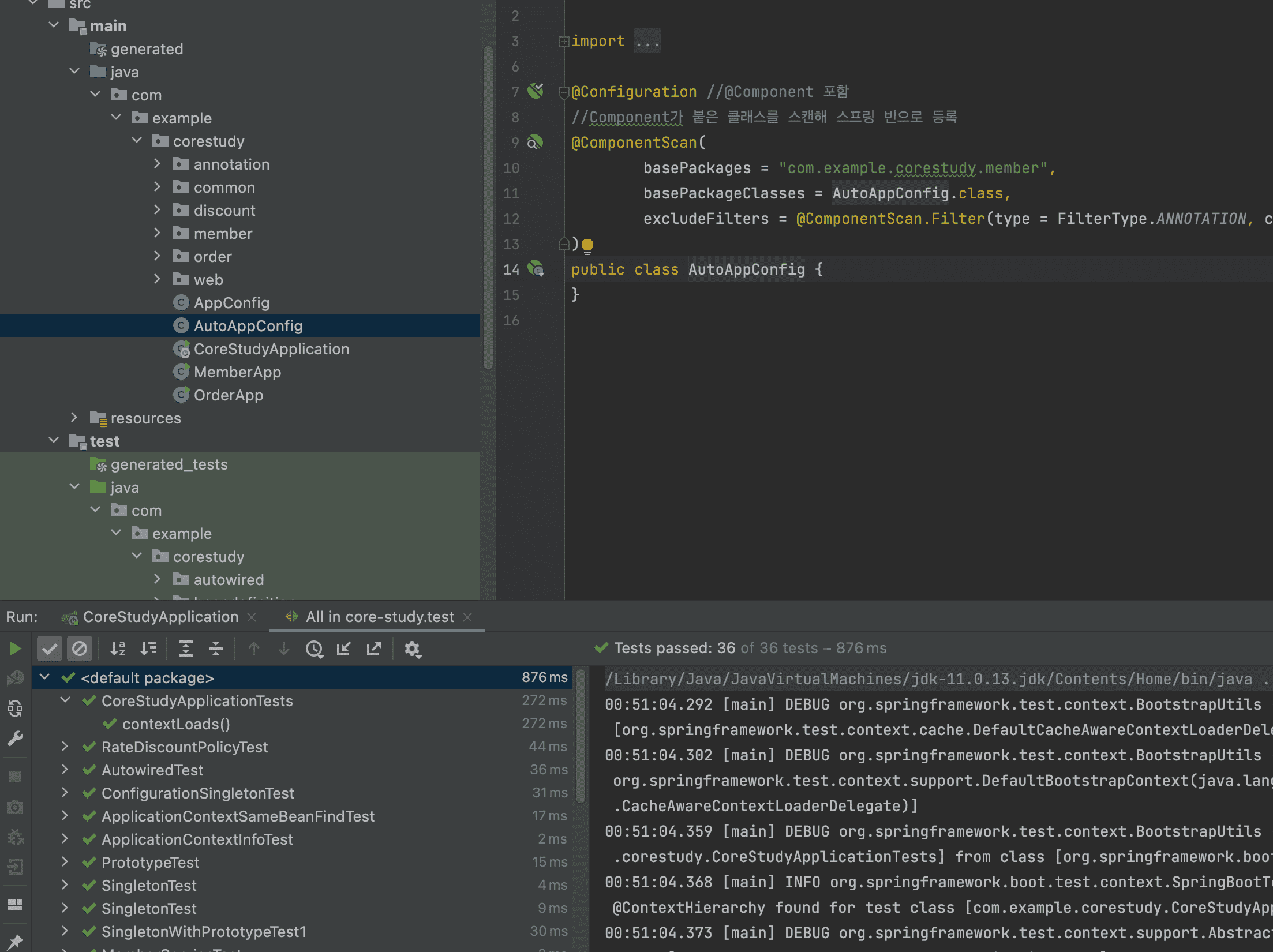
Task: Expand RateDiscountPolicyTest results
Action: 65,747
